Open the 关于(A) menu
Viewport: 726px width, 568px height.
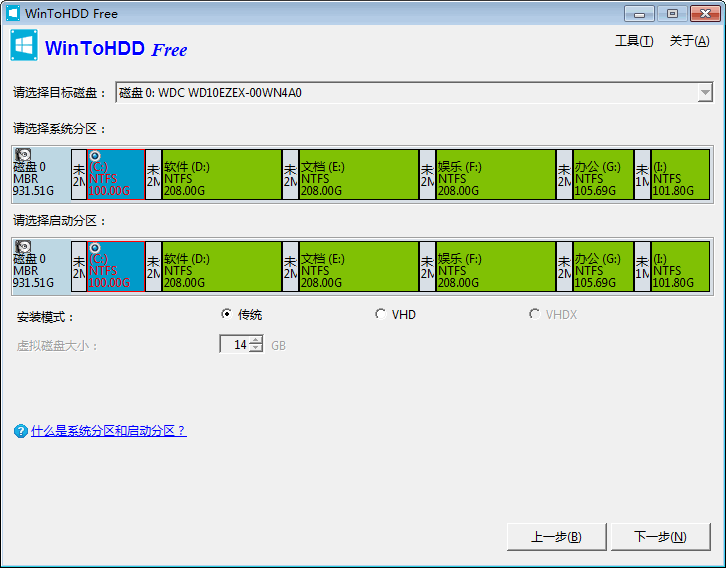click(689, 41)
